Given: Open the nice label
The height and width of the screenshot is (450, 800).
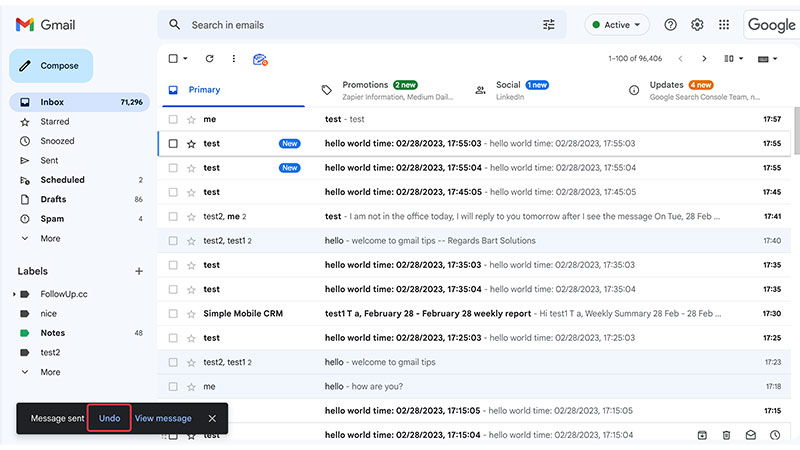Looking at the screenshot, I should [x=80, y=313].
